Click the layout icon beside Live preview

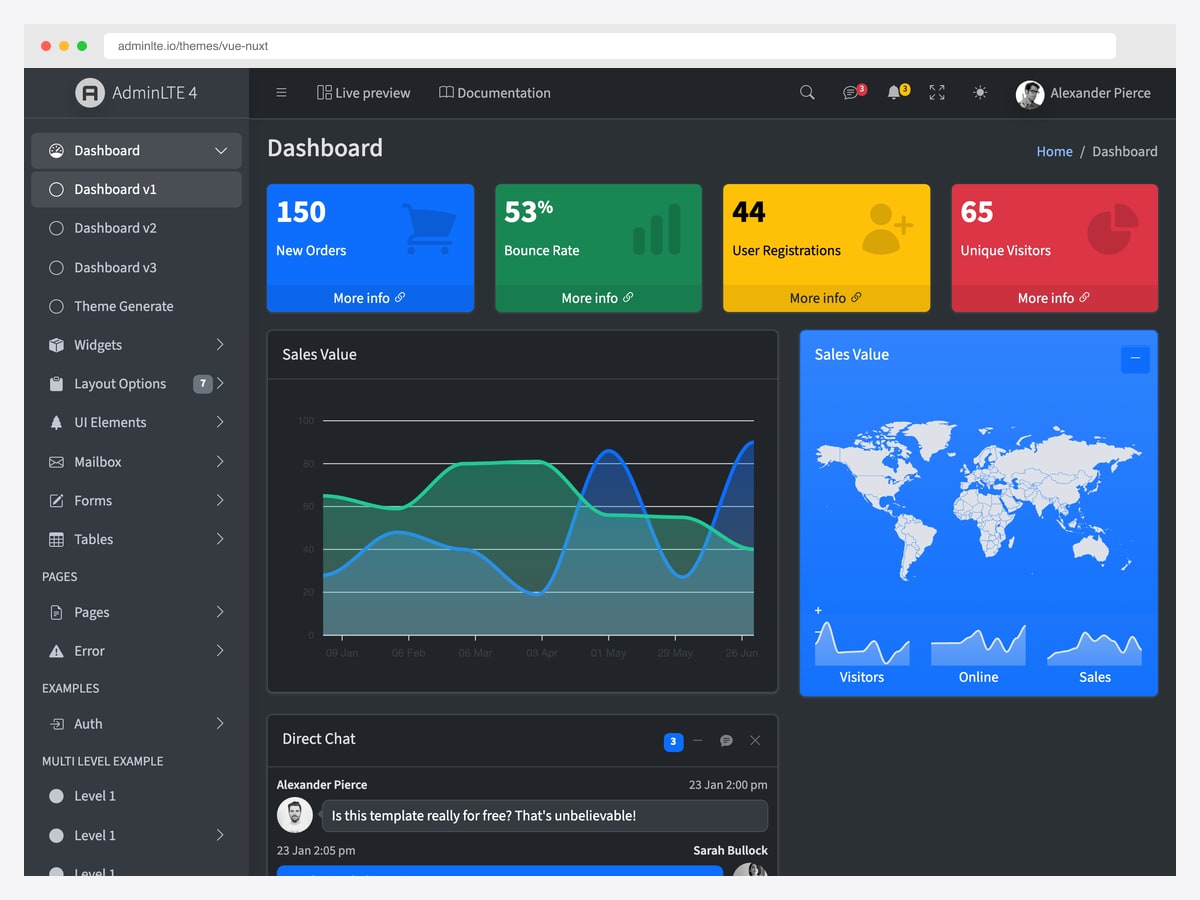coord(324,92)
